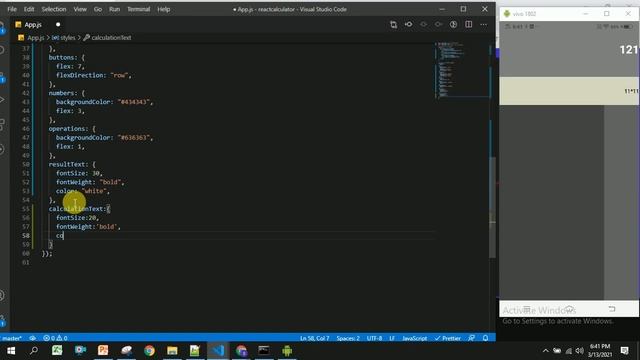Tap the home button in vivo 1802 window

(569, 309)
